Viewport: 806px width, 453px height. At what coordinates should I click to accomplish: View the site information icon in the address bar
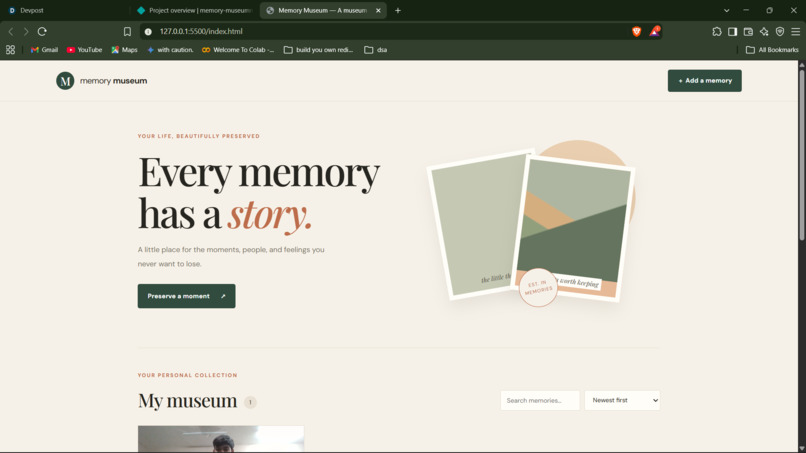coord(148,31)
